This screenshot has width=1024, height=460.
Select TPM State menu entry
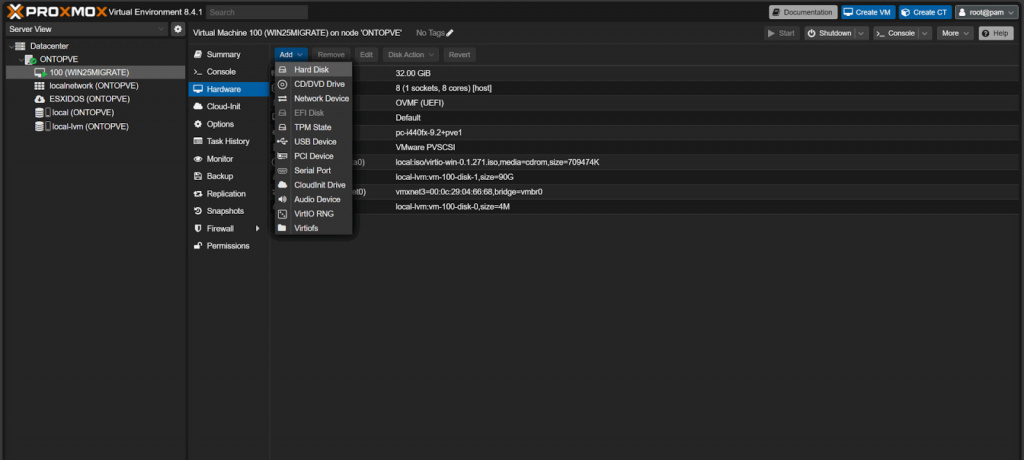313,127
